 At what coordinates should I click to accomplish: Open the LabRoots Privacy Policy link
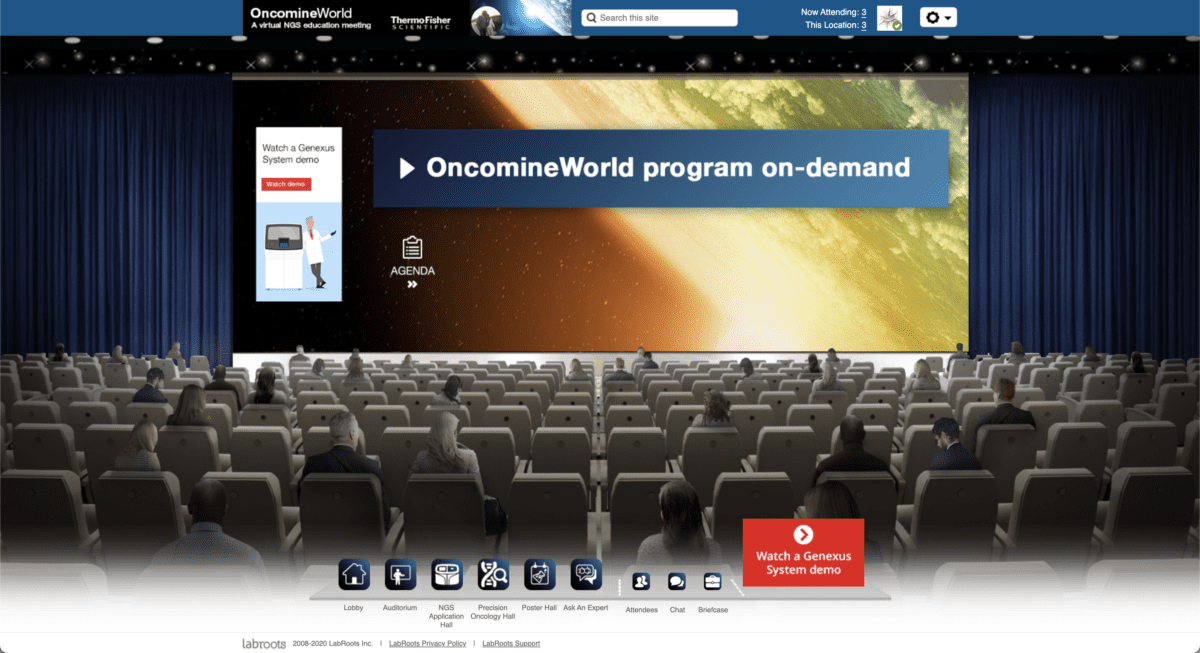click(x=427, y=643)
